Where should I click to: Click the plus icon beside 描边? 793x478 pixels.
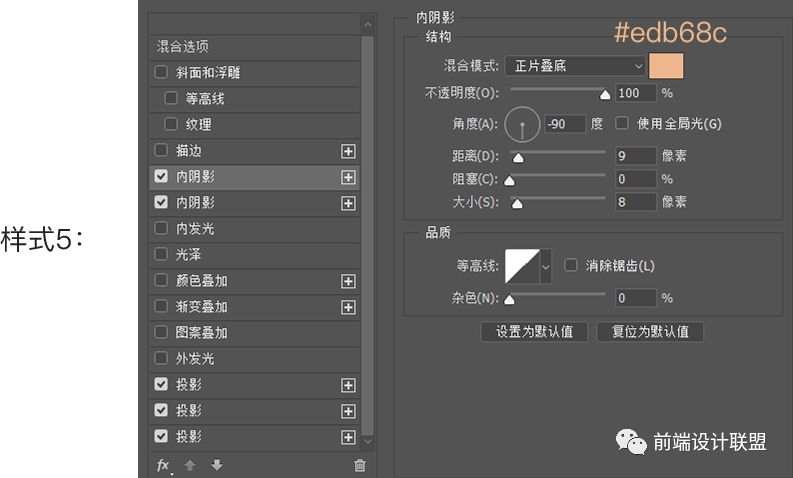point(348,151)
